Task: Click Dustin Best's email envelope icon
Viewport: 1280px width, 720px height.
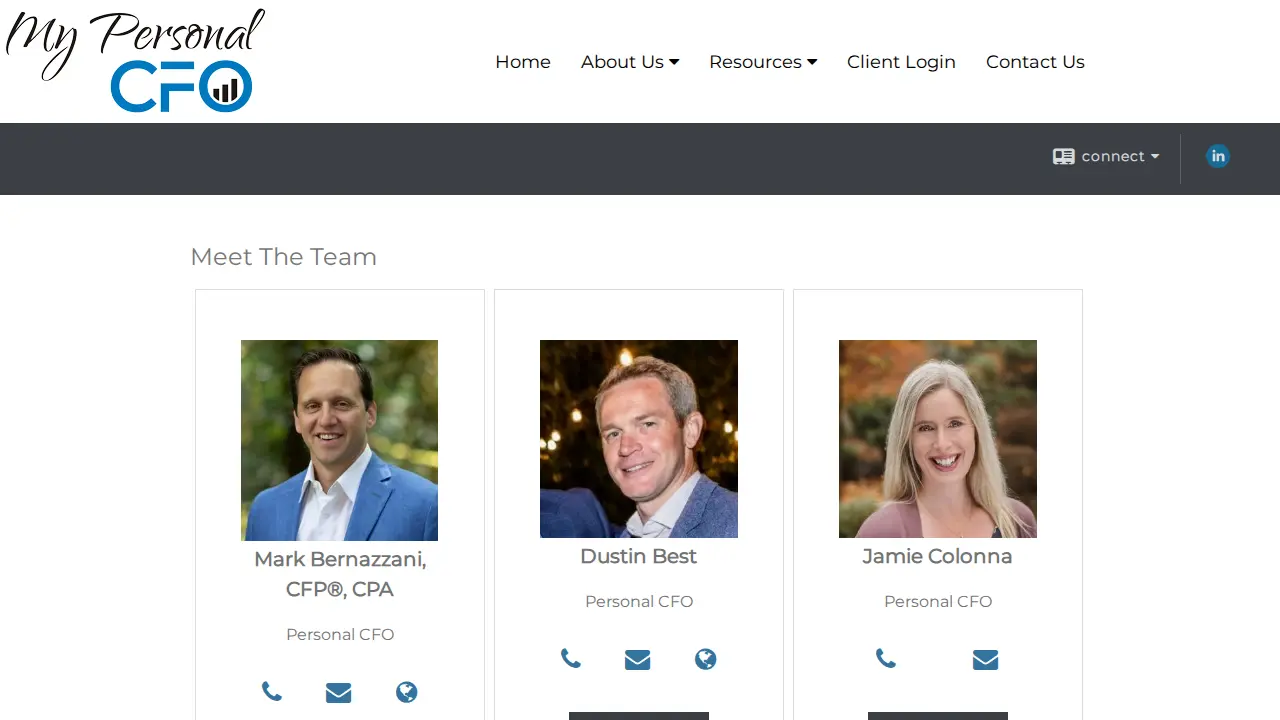Action: point(638,659)
